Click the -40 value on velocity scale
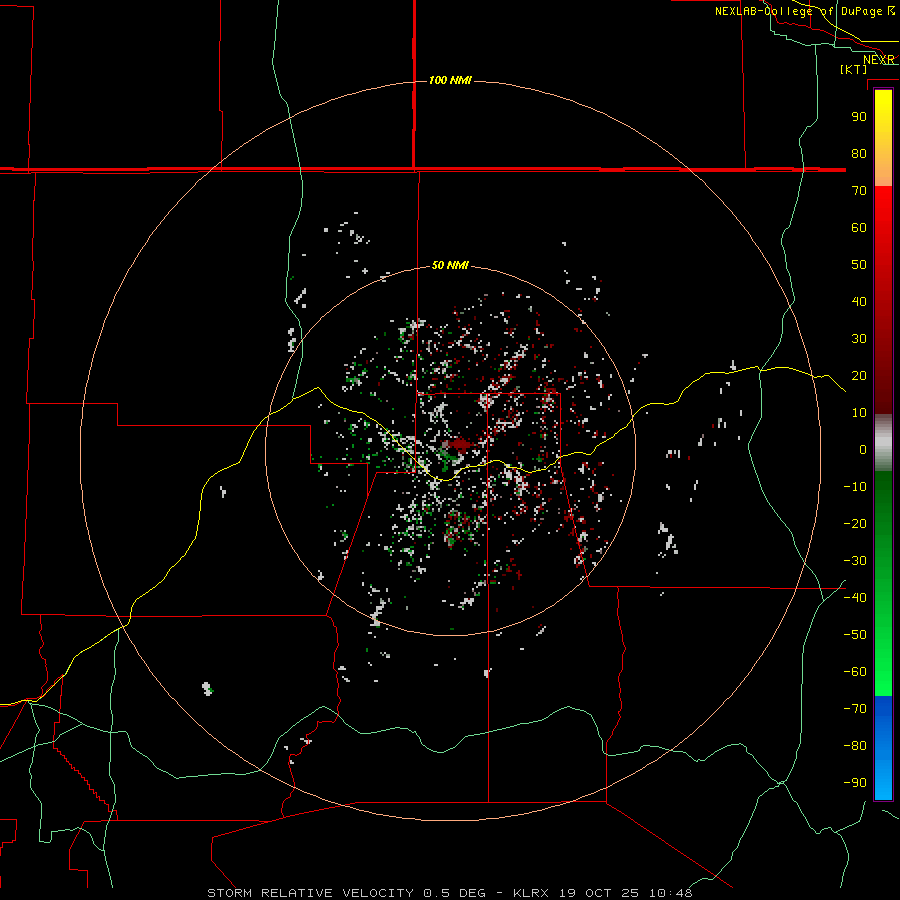Screen dimensions: 900x900 pos(855,598)
